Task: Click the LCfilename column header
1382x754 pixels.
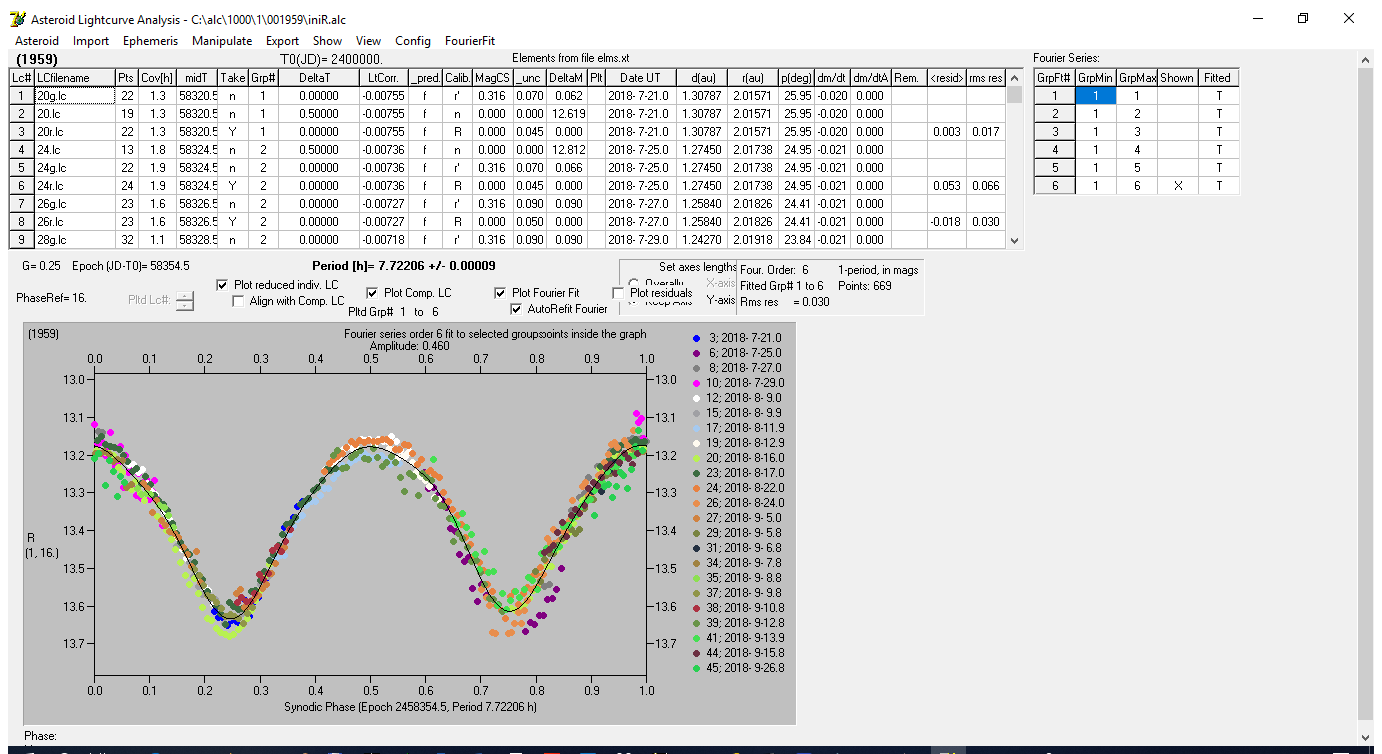Action: click(x=74, y=78)
